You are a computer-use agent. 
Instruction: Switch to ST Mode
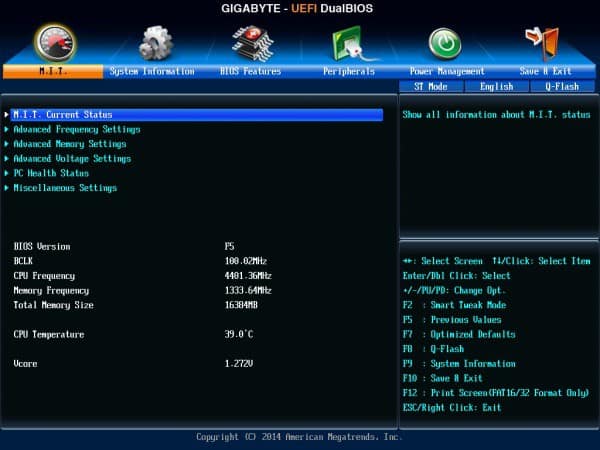(431, 87)
